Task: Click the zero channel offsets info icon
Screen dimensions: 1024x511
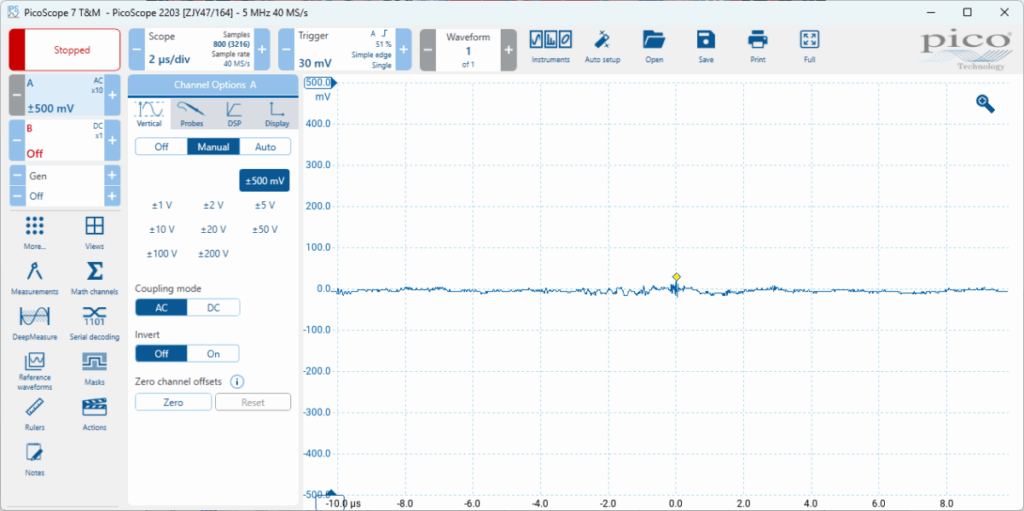Action: coord(238,381)
